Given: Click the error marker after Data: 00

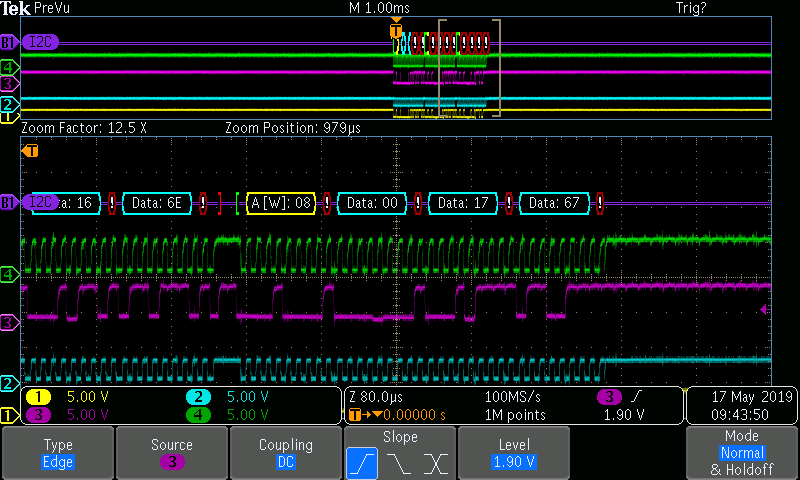Looking at the screenshot, I should pyautogui.click(x=418, y=203).
